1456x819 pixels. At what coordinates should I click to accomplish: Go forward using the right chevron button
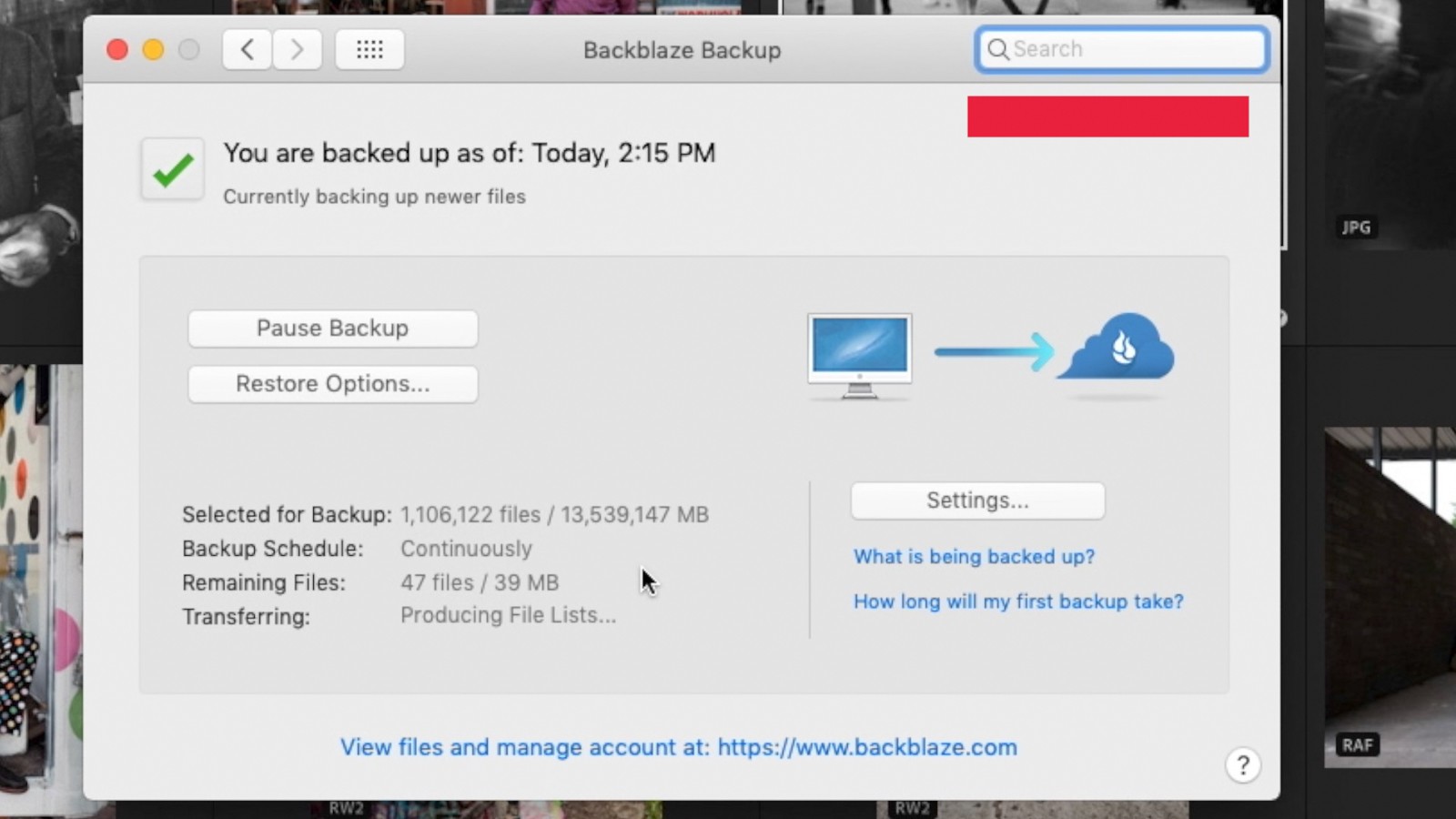coord(297,50)
